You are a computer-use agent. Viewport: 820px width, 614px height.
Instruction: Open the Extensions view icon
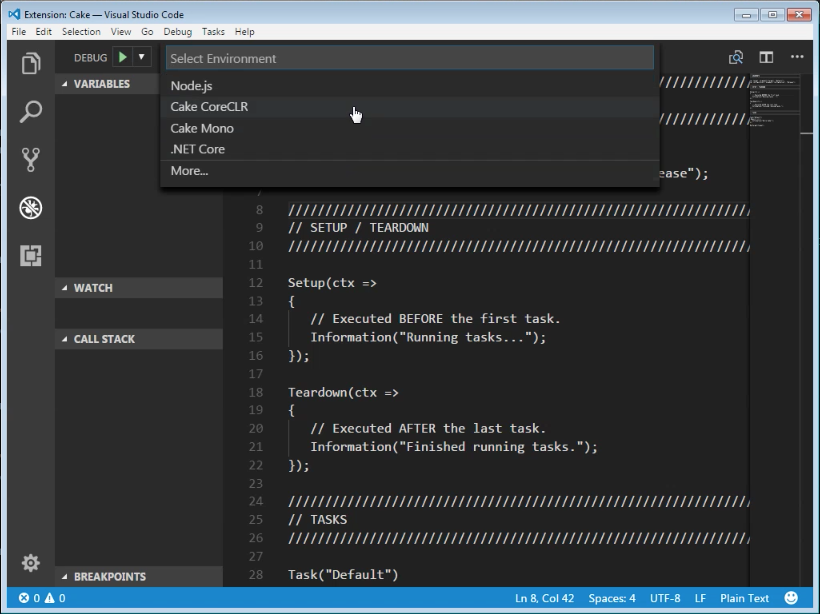tap(31, 256)
